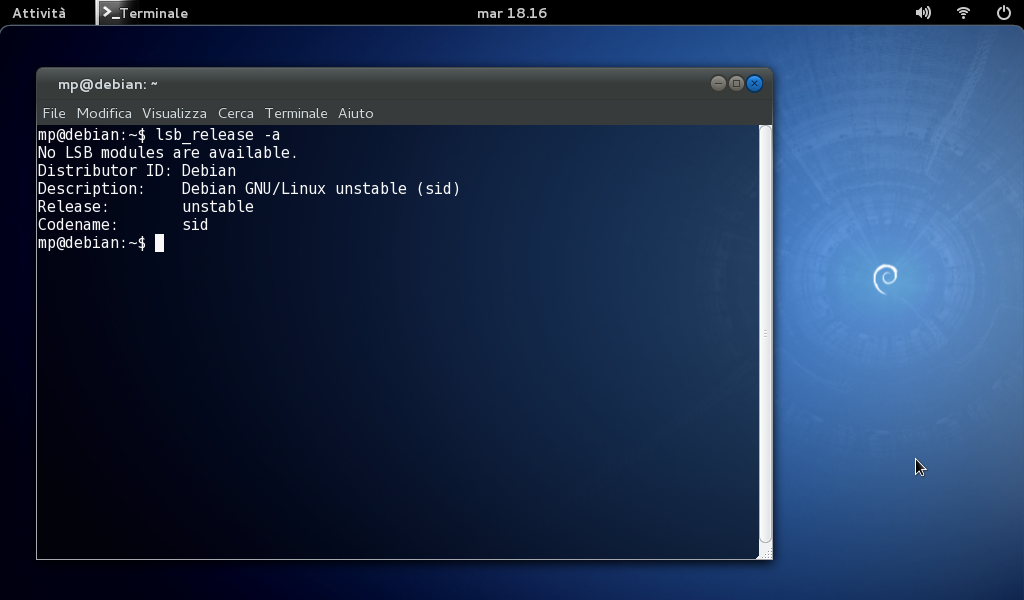Click the terminal vertical scrollbar
The width and height of the screenshot is (1024, 600).
pyautogui.click(x=765, y=334)
